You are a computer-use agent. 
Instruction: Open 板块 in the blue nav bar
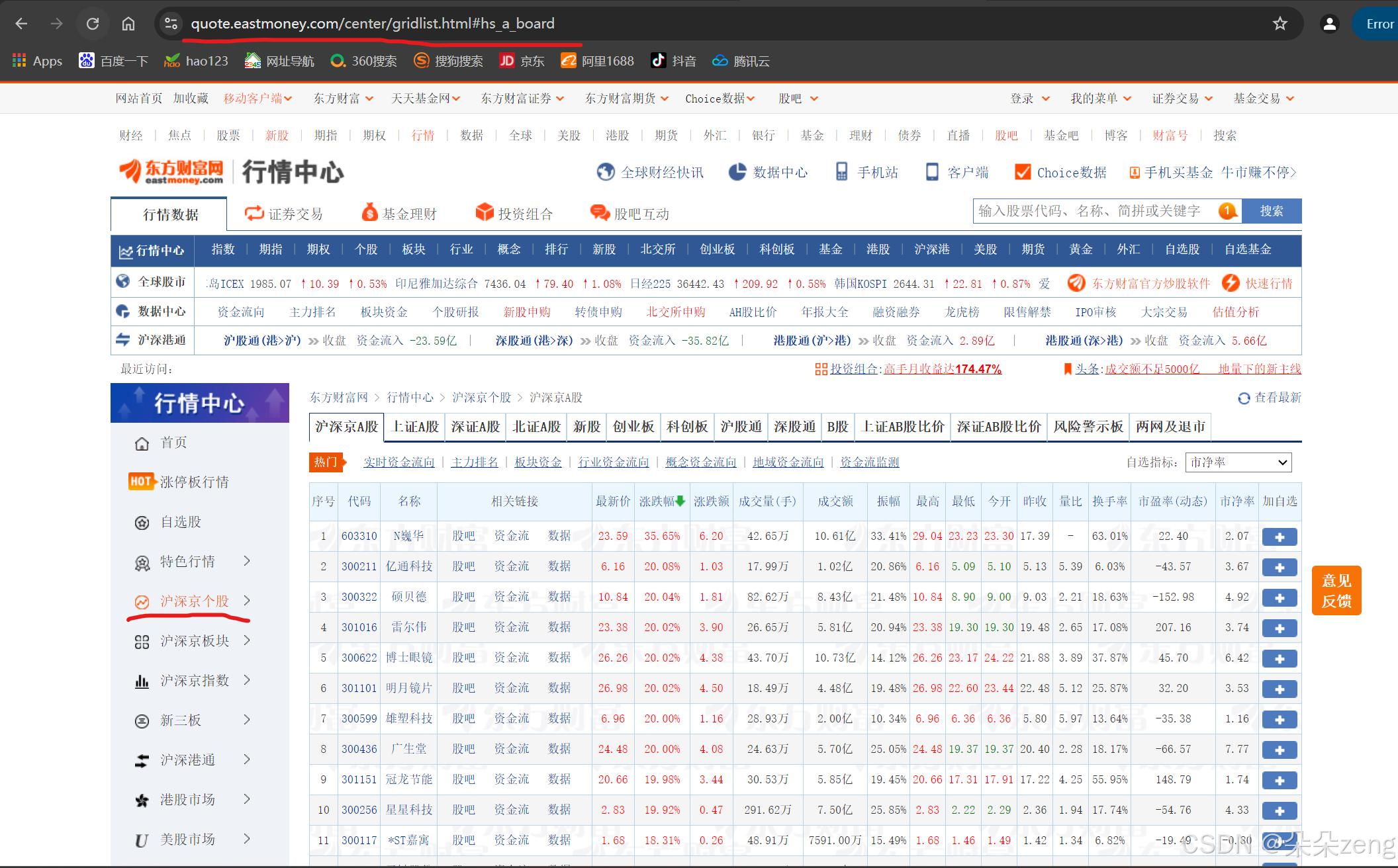pos(414,249)
